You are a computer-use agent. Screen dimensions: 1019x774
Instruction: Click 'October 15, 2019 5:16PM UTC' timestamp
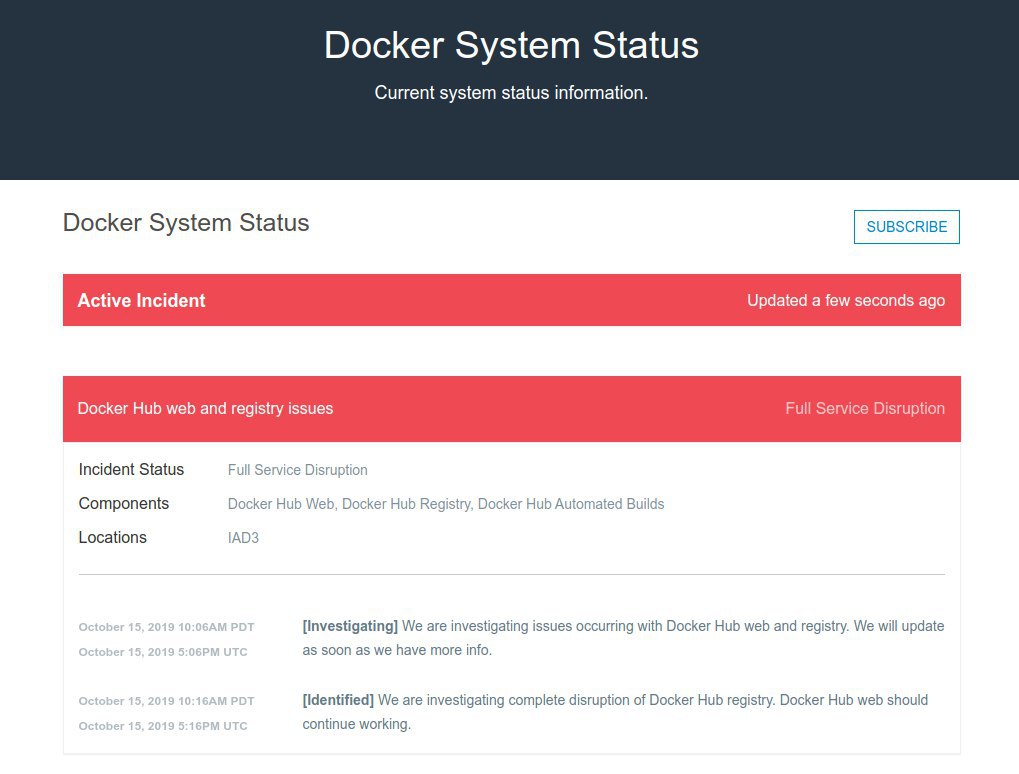tap(163, 726)
